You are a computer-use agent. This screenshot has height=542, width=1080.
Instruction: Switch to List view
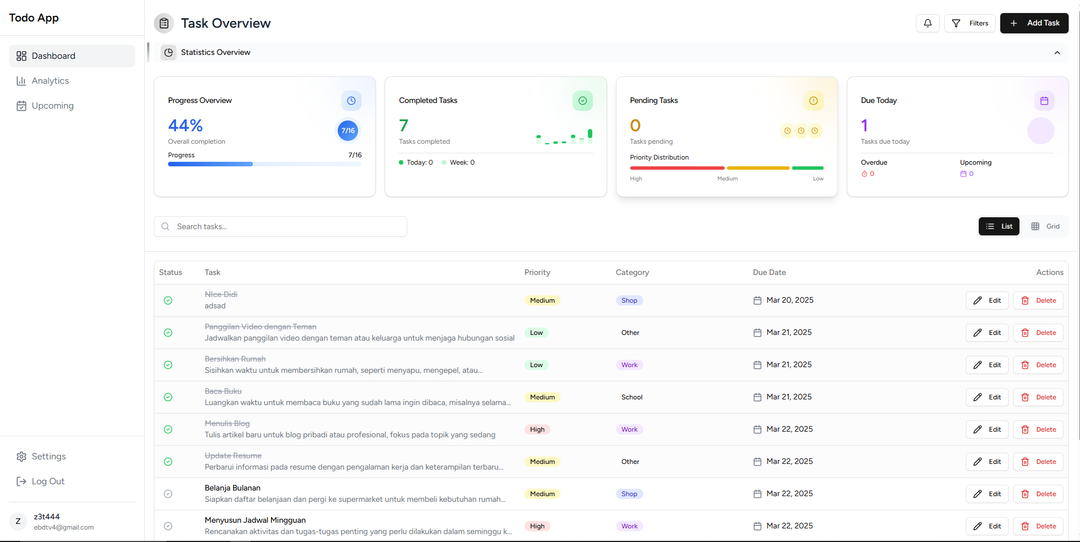(x=999, y=227)
